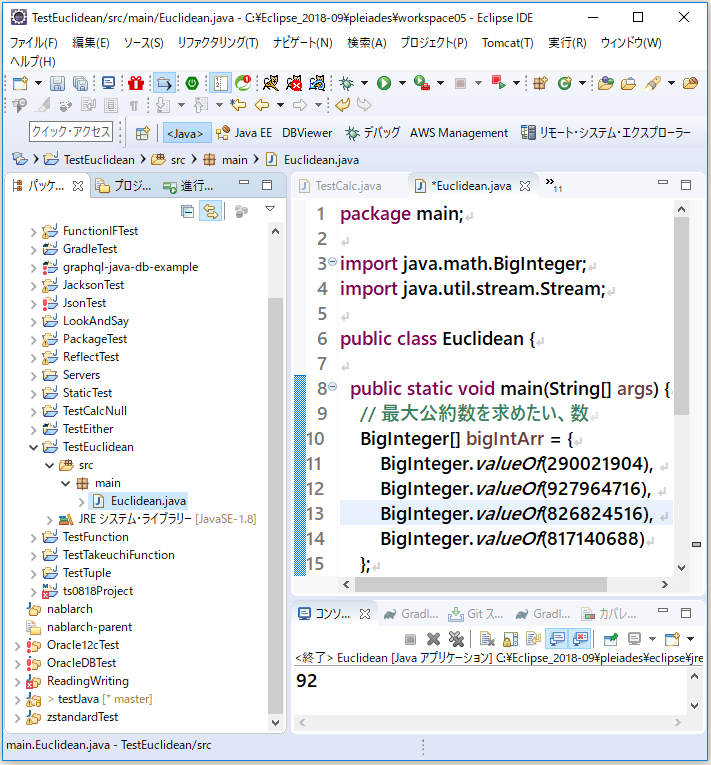Click the editor vertical scrollbar thumb

[x=681, y=316]
